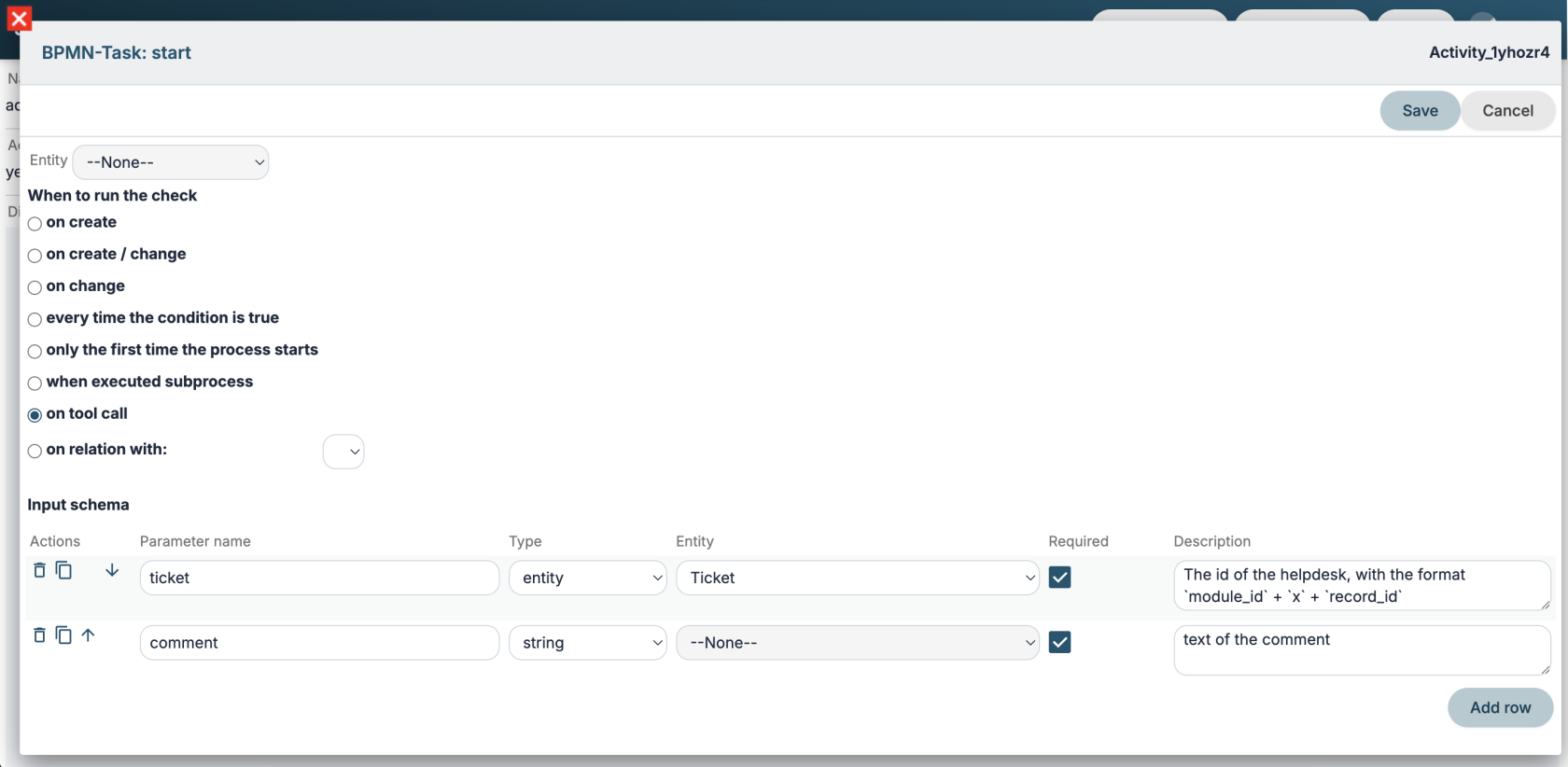Select the 'on create / change' option
The width and height of the screenshot is (1568, 767).
click(35, 256)
